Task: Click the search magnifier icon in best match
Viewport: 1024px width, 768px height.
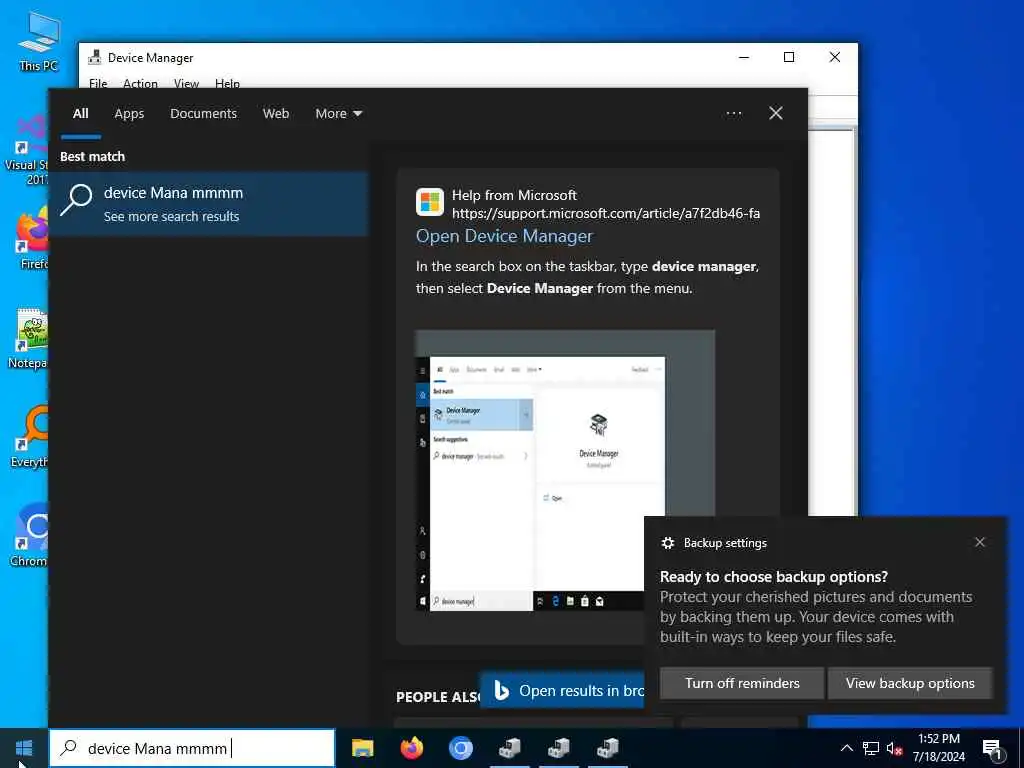Action: (x=76, y=200)
